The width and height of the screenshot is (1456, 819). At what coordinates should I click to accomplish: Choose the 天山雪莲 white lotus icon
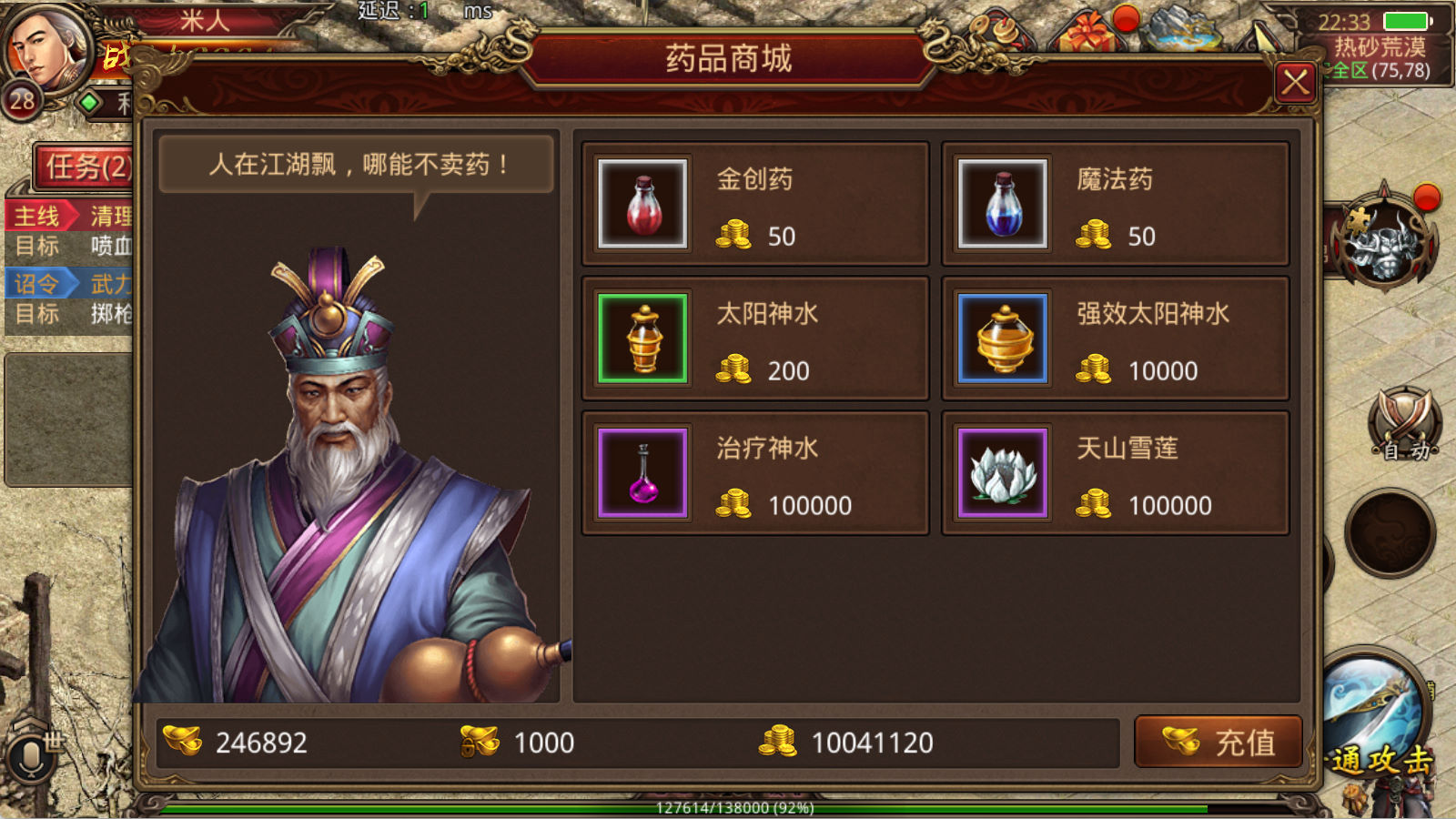coord(1003,473)
